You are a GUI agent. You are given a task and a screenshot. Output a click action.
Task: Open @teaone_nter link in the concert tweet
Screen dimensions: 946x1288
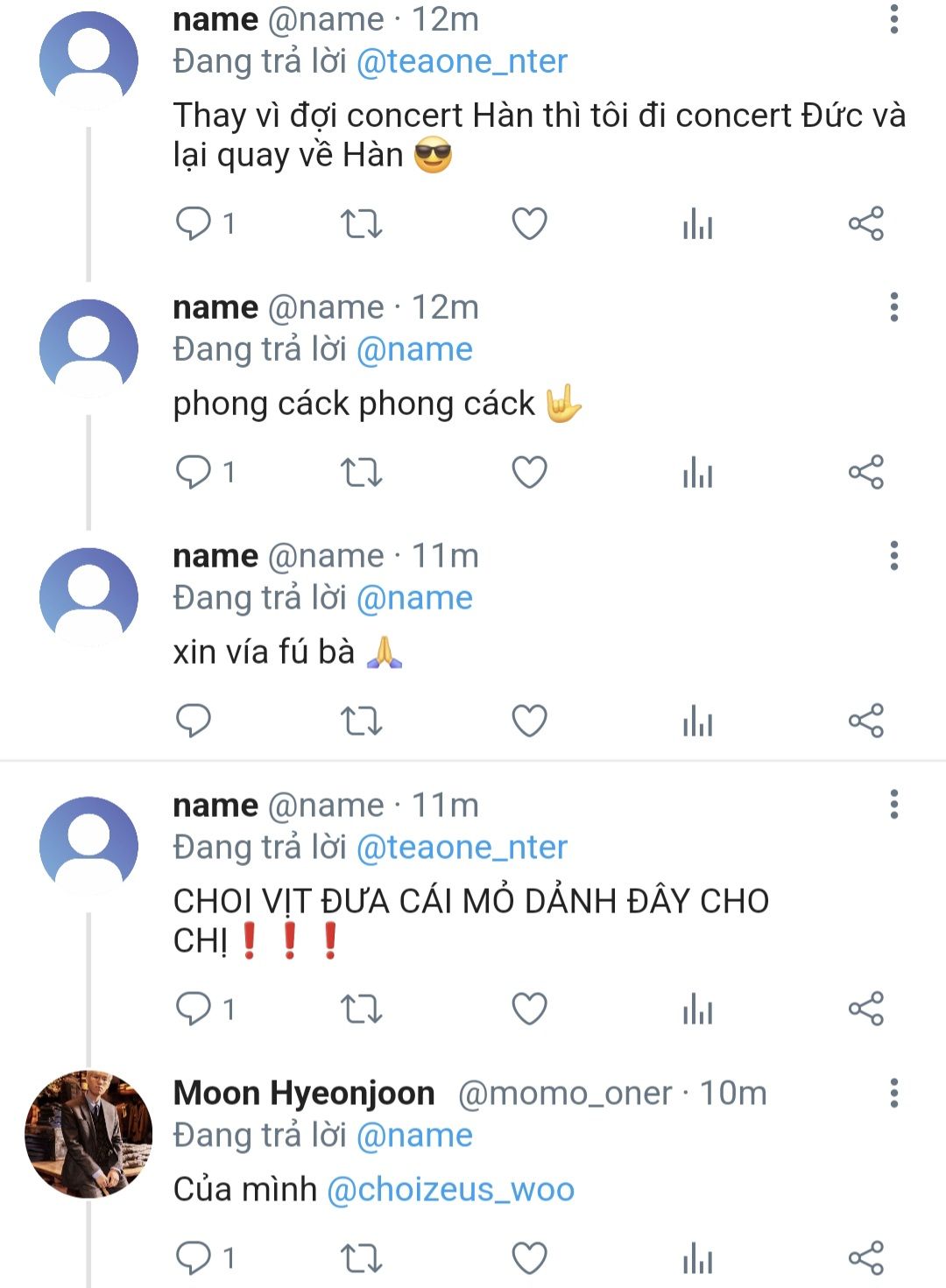click(x=462, y=61)
